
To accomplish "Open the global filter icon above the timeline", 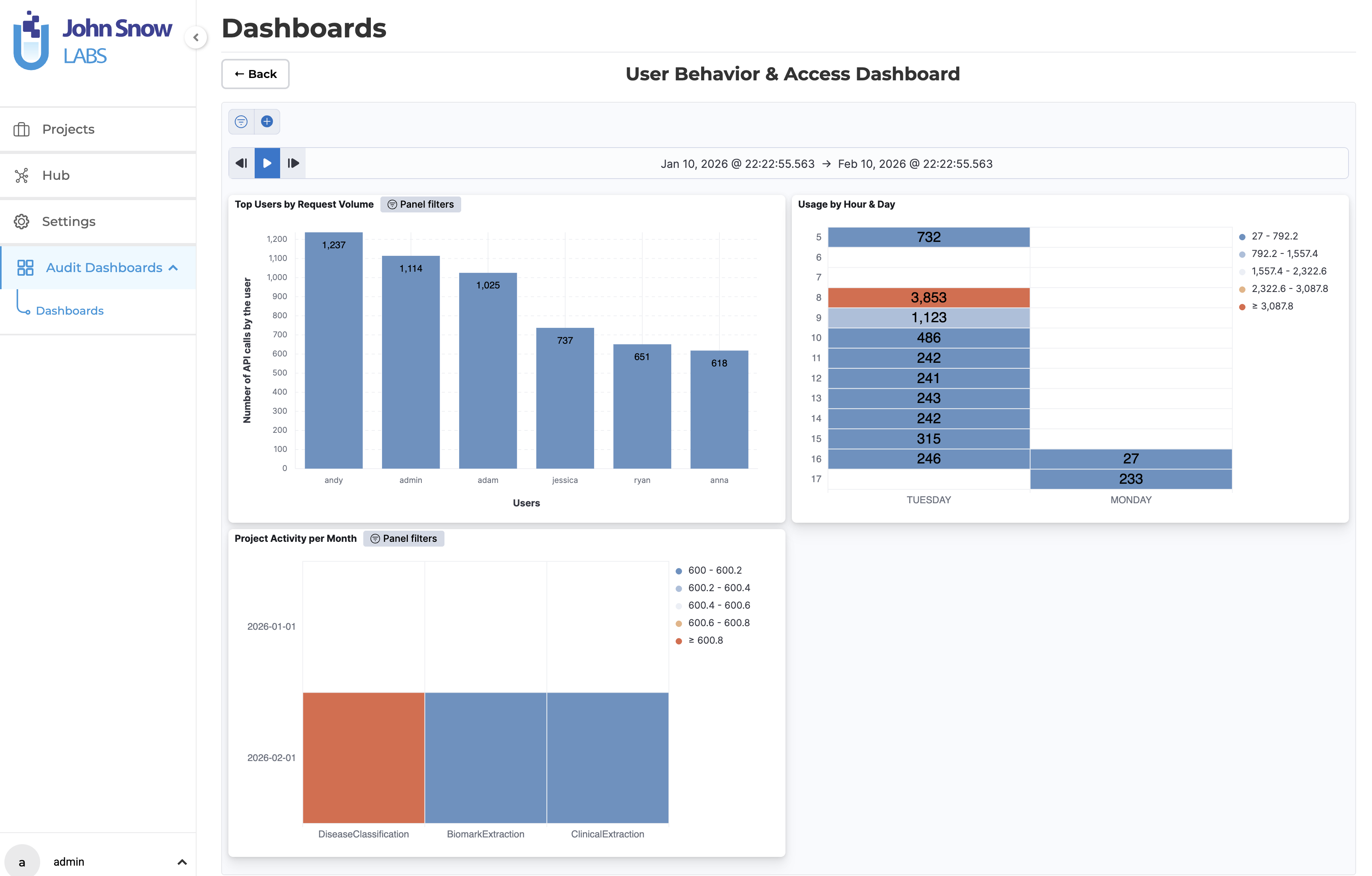I will [241, 121].
